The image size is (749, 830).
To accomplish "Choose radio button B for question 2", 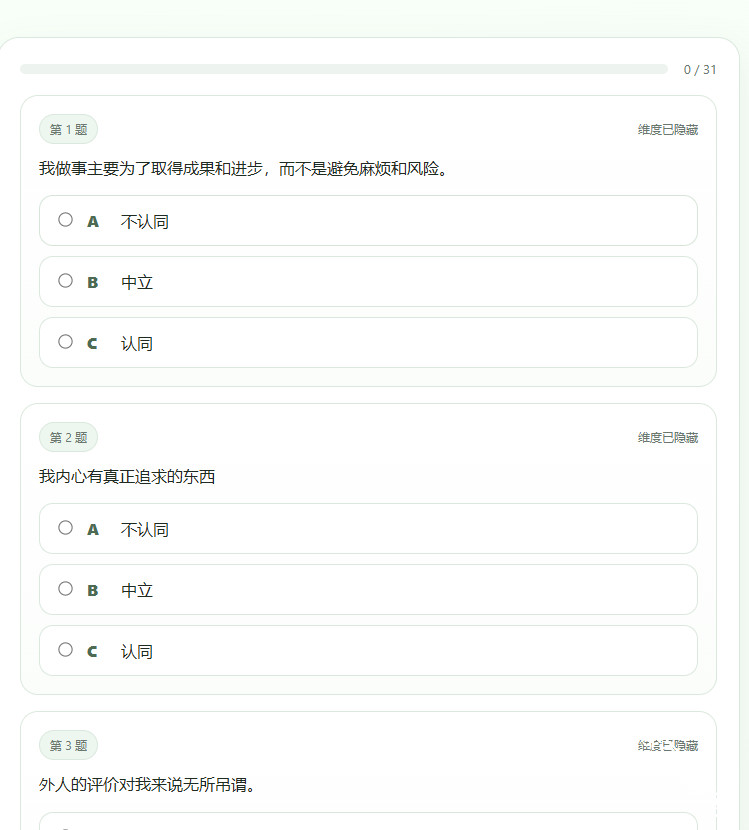I will point(65,589).
